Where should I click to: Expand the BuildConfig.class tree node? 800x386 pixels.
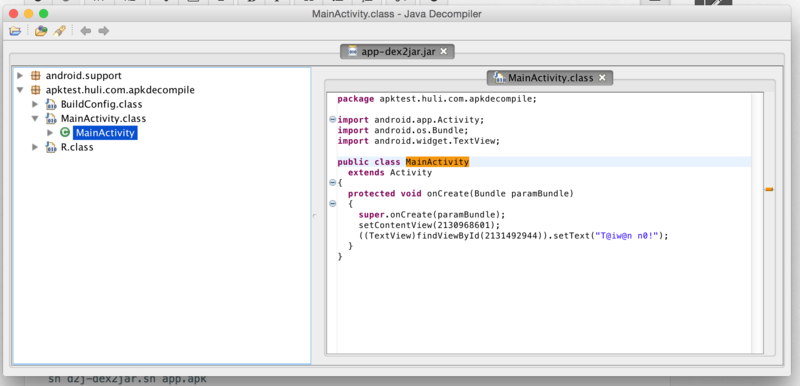[35, 105]
